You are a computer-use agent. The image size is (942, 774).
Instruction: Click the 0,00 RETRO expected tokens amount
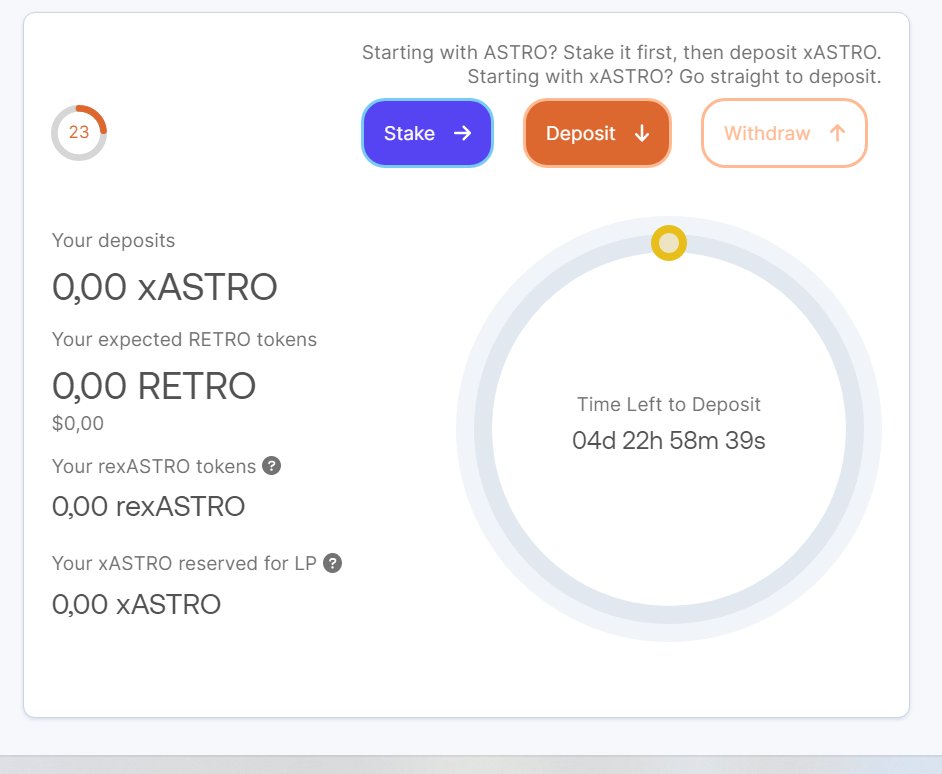pyautogui.click(x=154, y=386)
